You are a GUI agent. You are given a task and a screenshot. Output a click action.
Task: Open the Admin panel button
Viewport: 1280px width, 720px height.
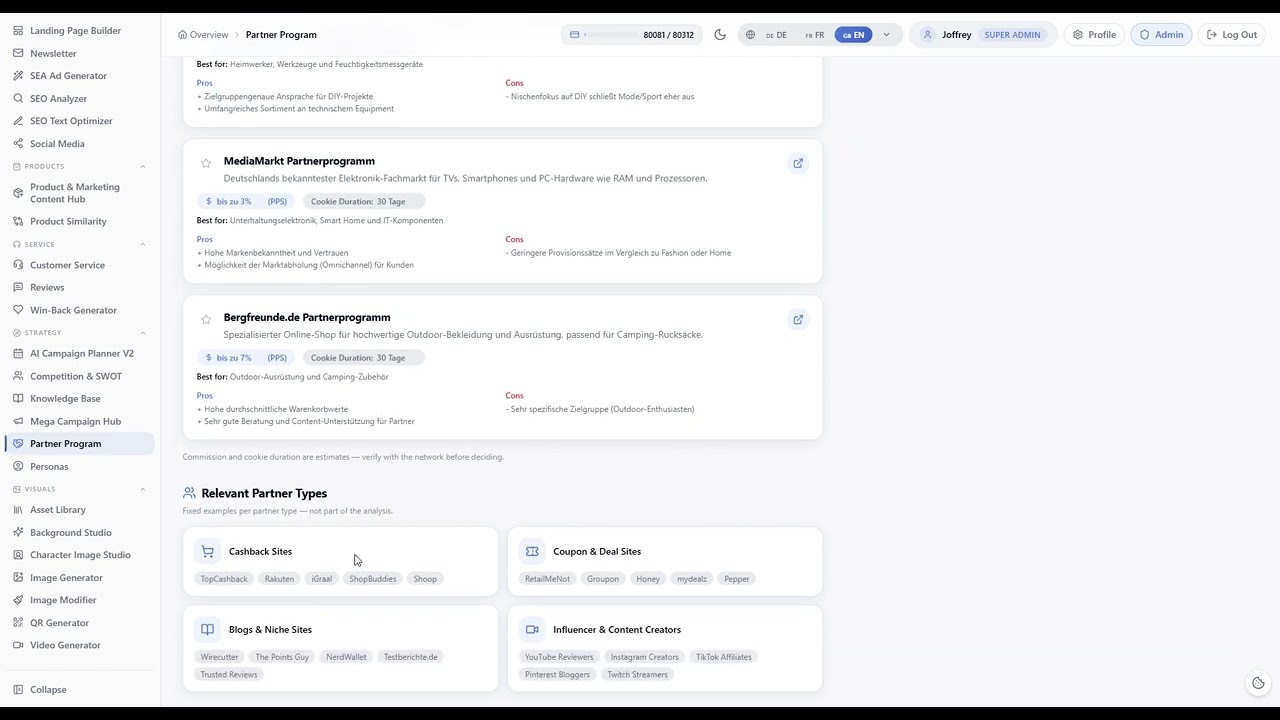tap(1161, 35)
